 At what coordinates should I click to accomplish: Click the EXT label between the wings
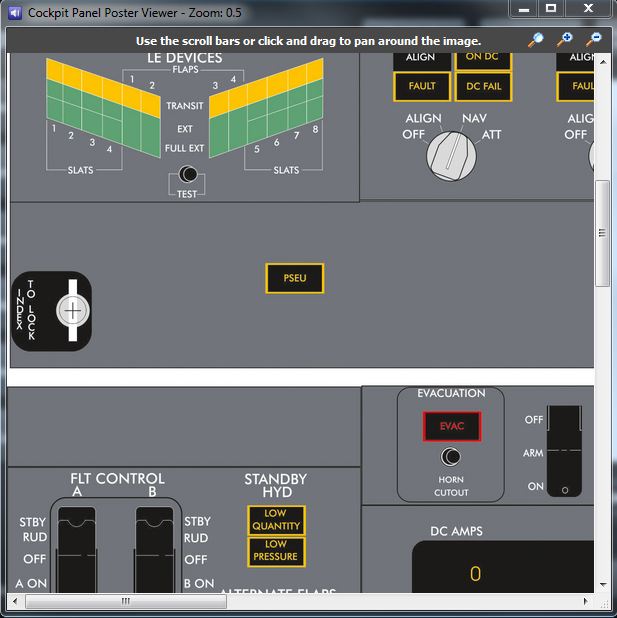pyautogui.click(x=185, y=129)
